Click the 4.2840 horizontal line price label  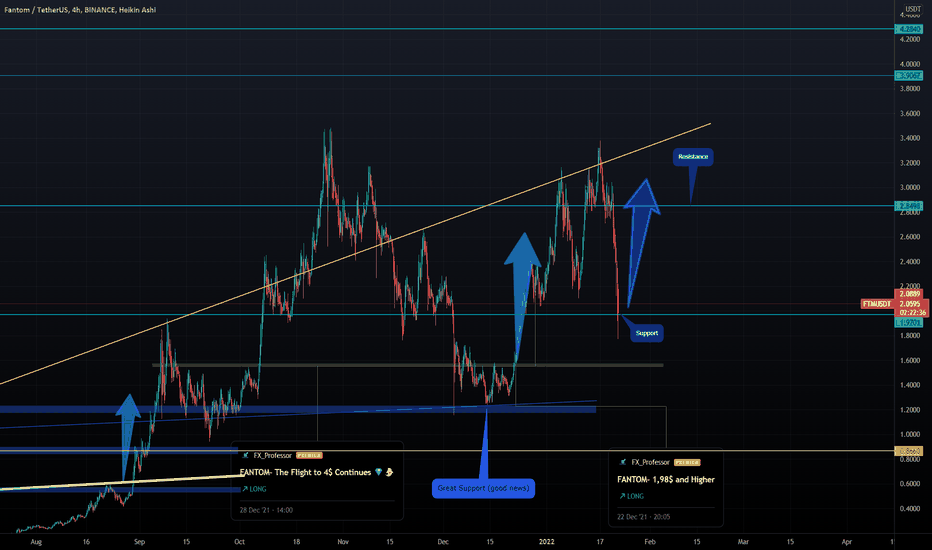[x=909, y=29]
